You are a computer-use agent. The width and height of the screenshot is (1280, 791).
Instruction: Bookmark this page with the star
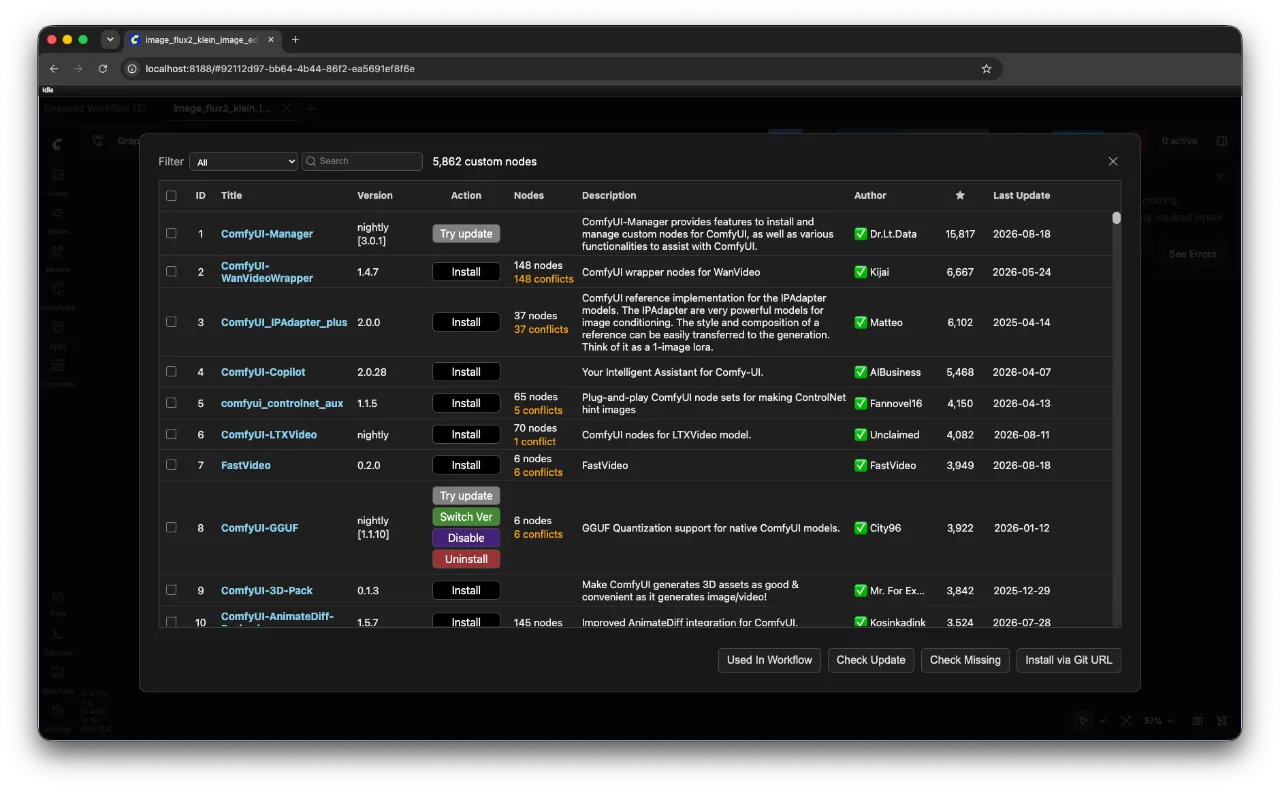[x=986, y=69]
